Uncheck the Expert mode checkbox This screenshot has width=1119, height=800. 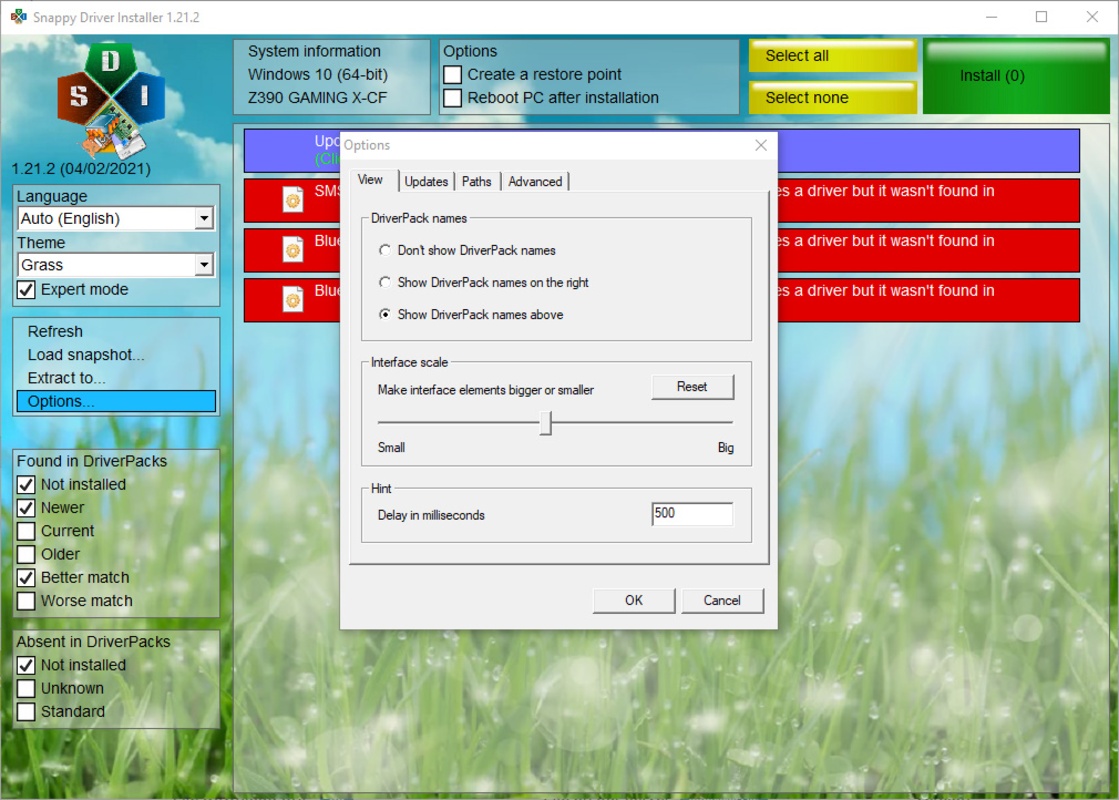tap(25, 289)
